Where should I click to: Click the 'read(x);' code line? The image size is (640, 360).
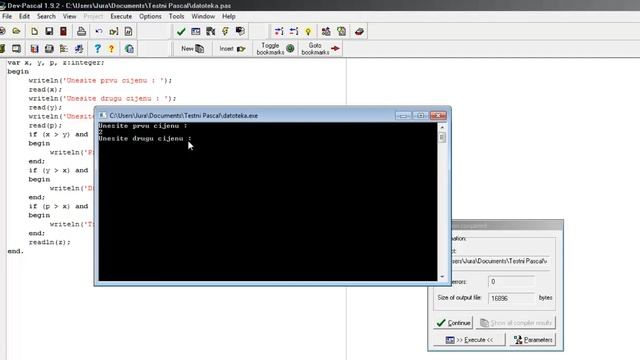pos(45,89)
